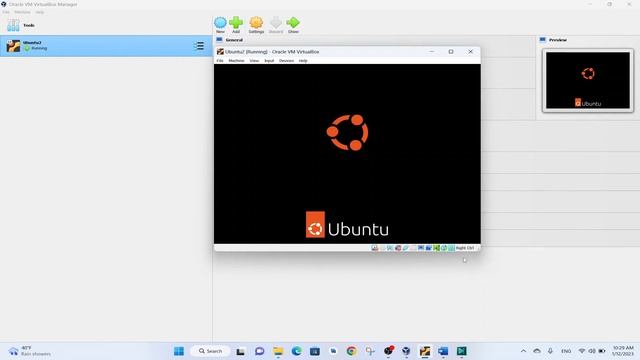Open Help menu of VirtualBox Manager
Image resolution: width=640 pixels, height=360 pixels.
pos(39,12)
